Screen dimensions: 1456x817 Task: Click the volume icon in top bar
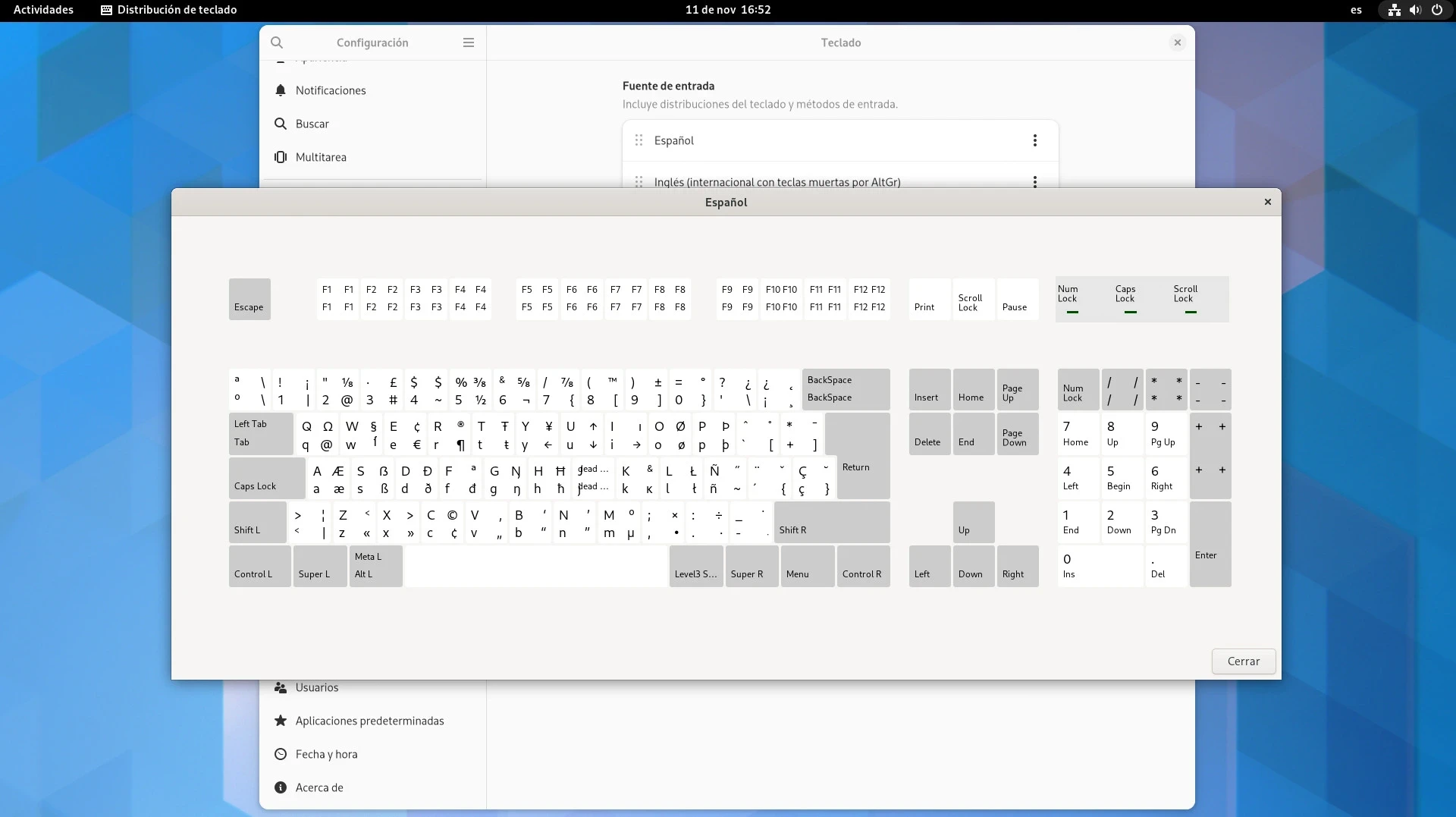[1415, 10]
